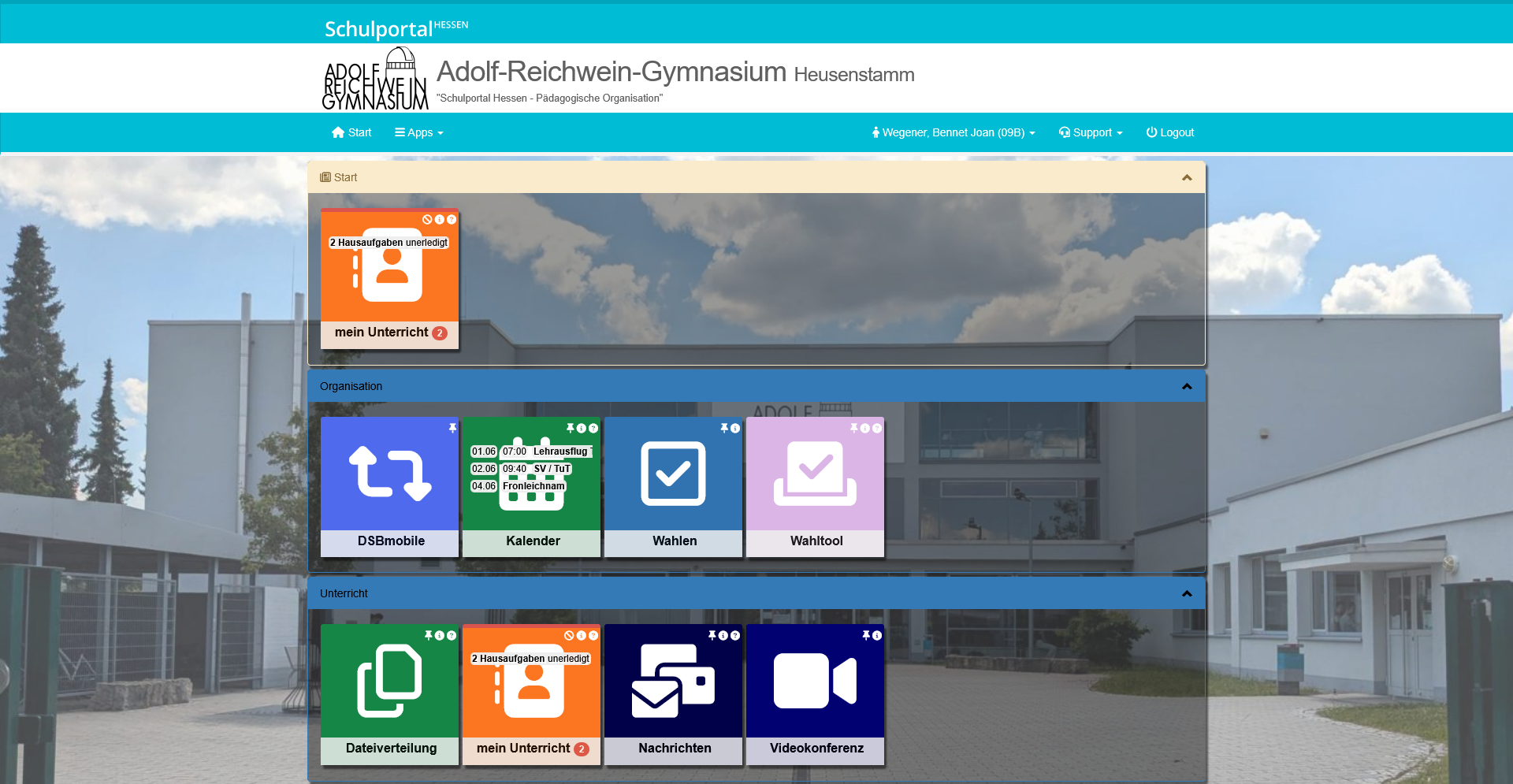The width and height of the screenshot is (1513, 784).
Task: Collapse the Start section
Action: coord(1187,177)
